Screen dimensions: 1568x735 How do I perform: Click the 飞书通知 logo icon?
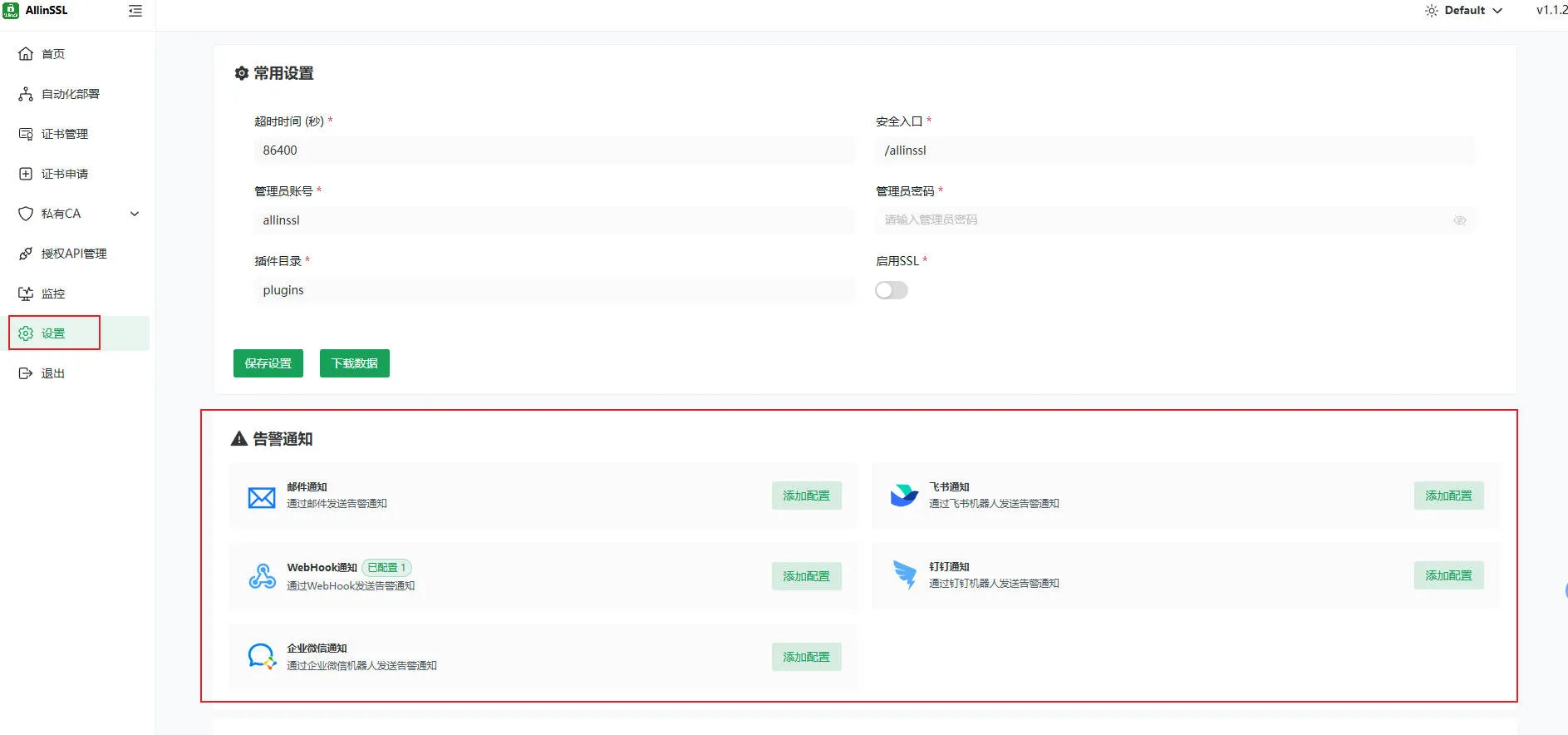coord(904,496)
